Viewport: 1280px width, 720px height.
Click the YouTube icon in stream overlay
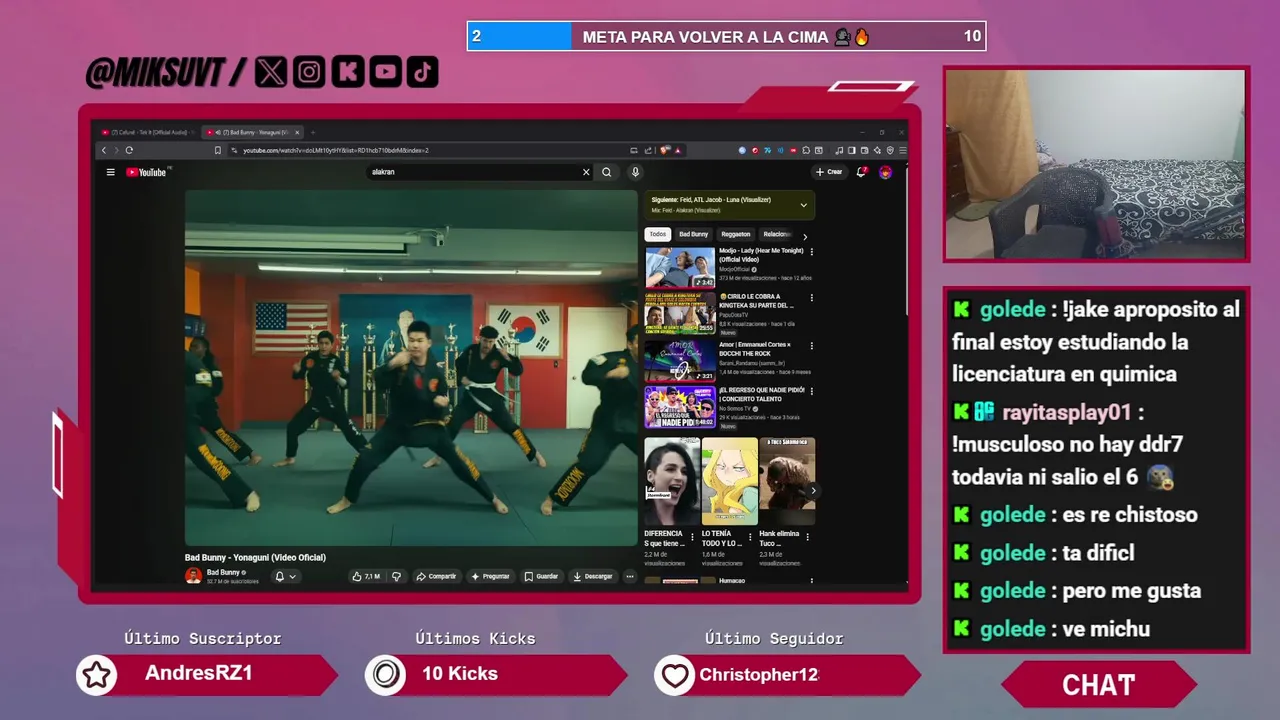pos(385,71)
